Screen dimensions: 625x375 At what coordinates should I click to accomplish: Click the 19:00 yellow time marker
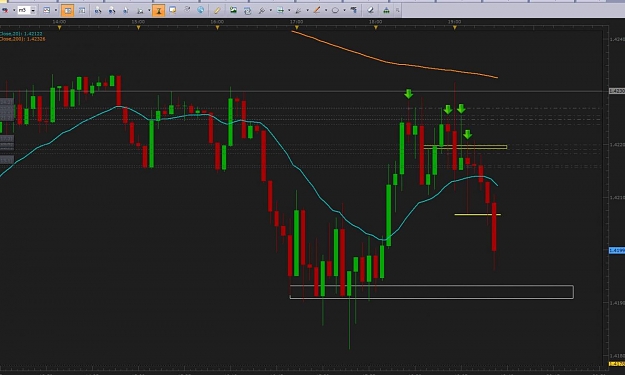point(454,27)
